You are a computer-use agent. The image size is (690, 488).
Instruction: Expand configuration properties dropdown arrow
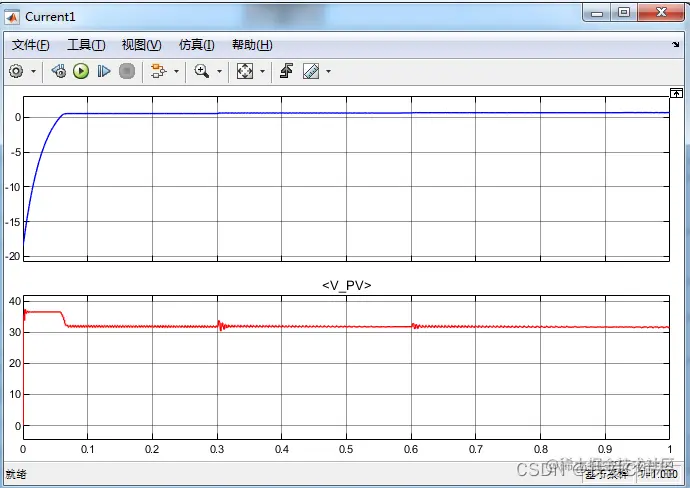(33, 71)
